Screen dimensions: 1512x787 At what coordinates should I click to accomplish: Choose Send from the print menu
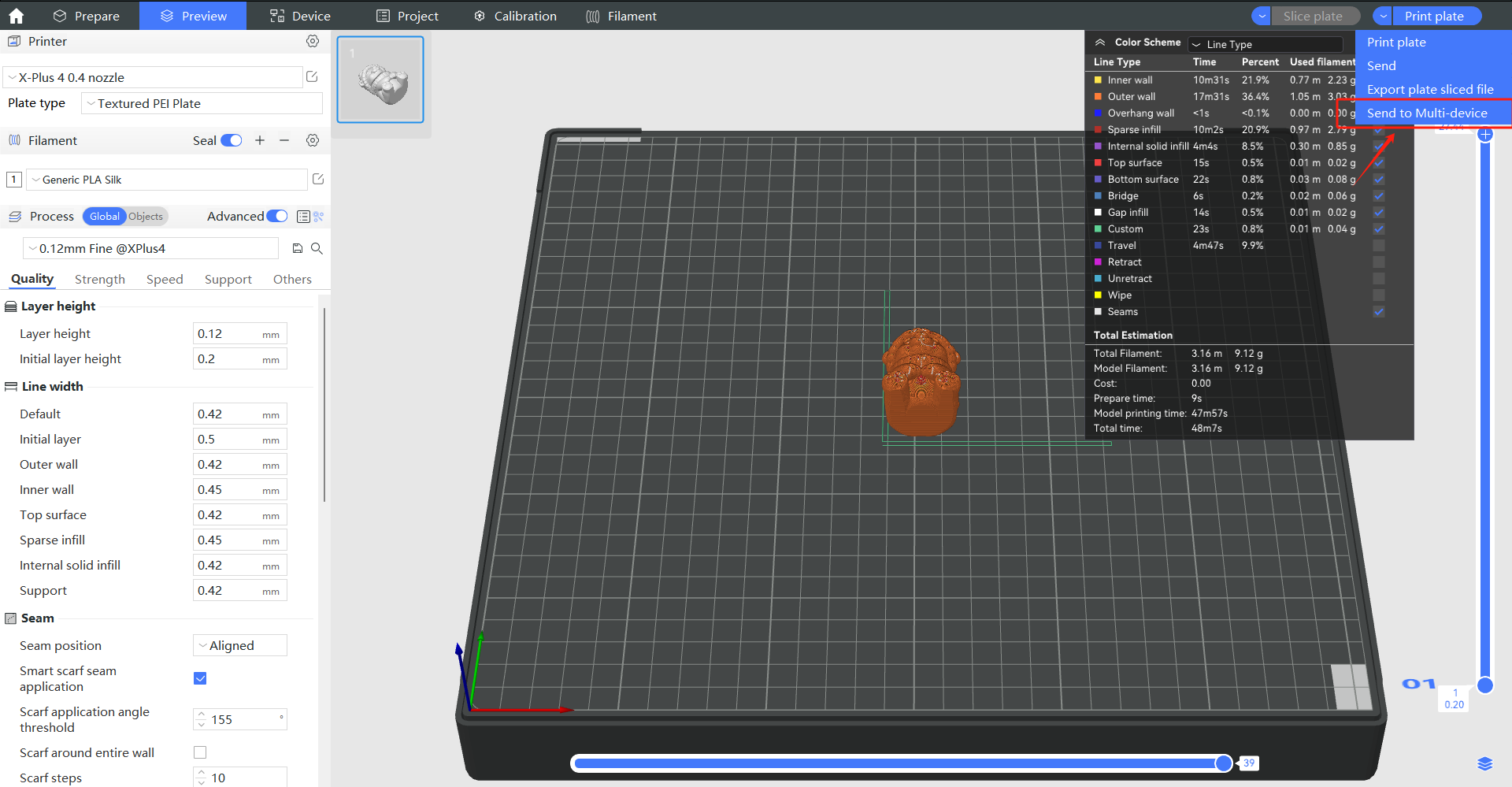(x=1381, y=65)
